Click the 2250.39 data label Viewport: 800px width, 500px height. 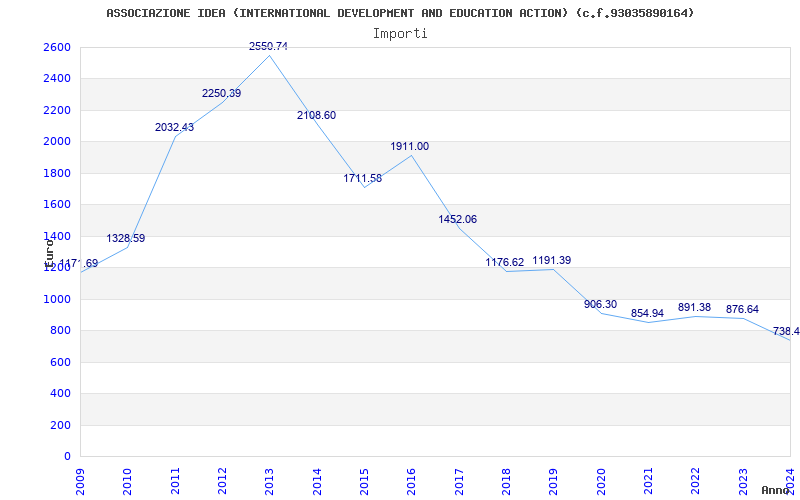click(x=221, y=93)
